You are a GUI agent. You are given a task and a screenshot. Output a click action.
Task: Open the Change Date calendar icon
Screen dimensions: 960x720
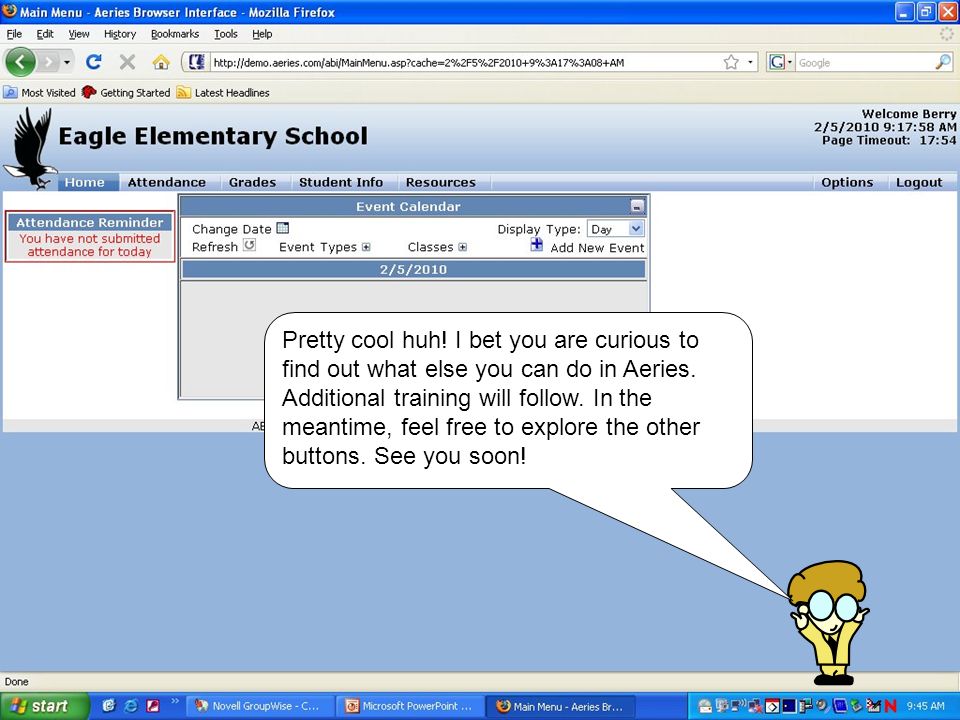pos(282,228)
